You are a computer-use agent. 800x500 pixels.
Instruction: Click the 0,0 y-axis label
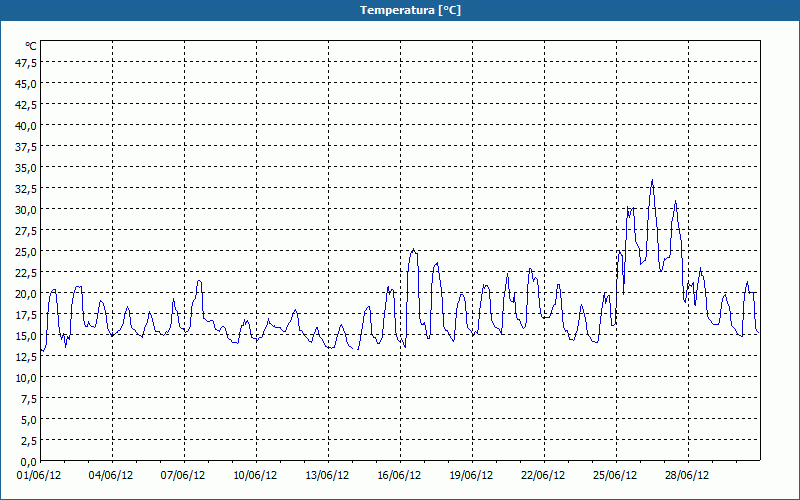(28, 462)
